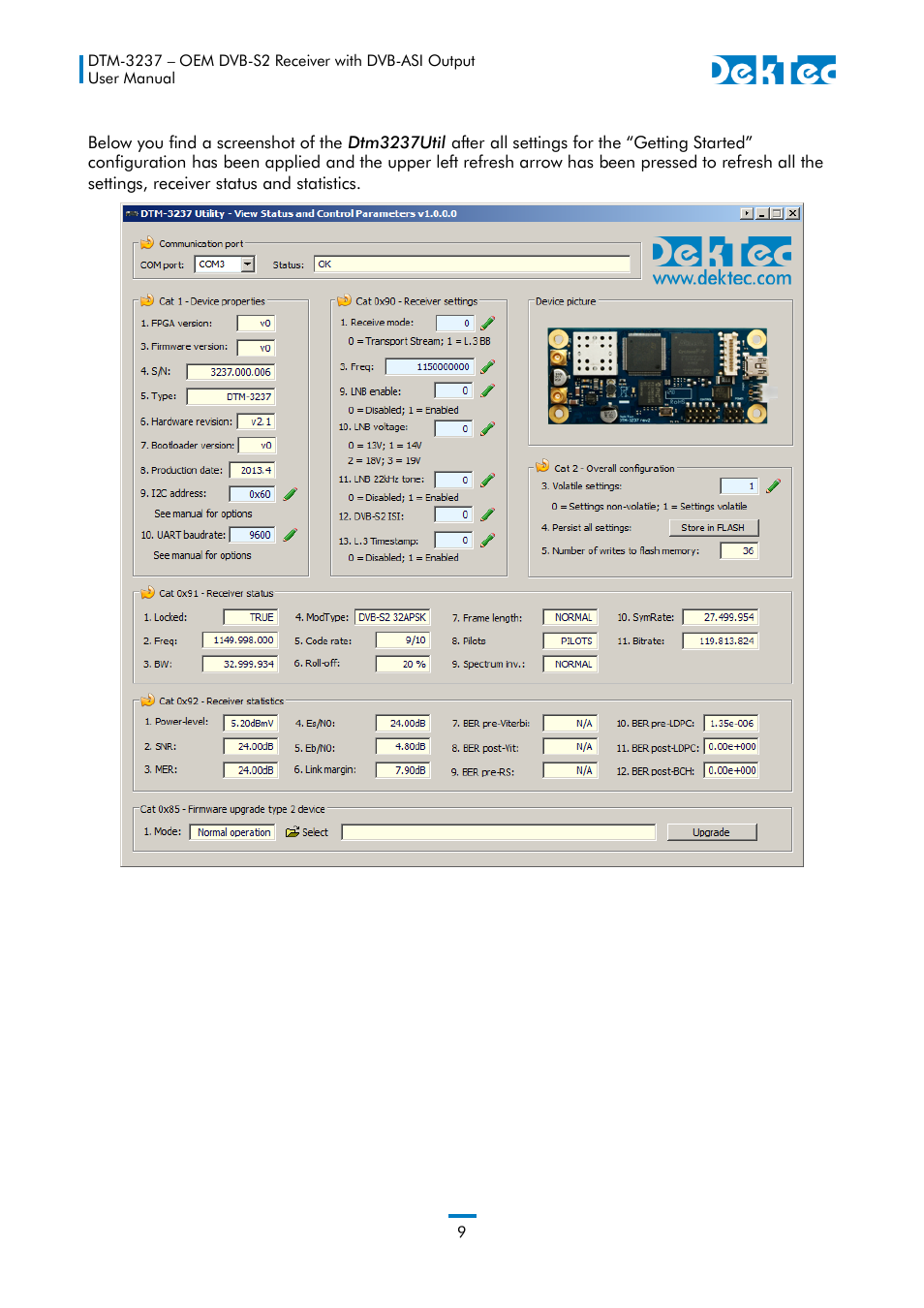This screenshot has height=1308, width=924.
Task: Click the UART baudrate field showing 9600
Action: pyautogui.click(x=253, y=535)
